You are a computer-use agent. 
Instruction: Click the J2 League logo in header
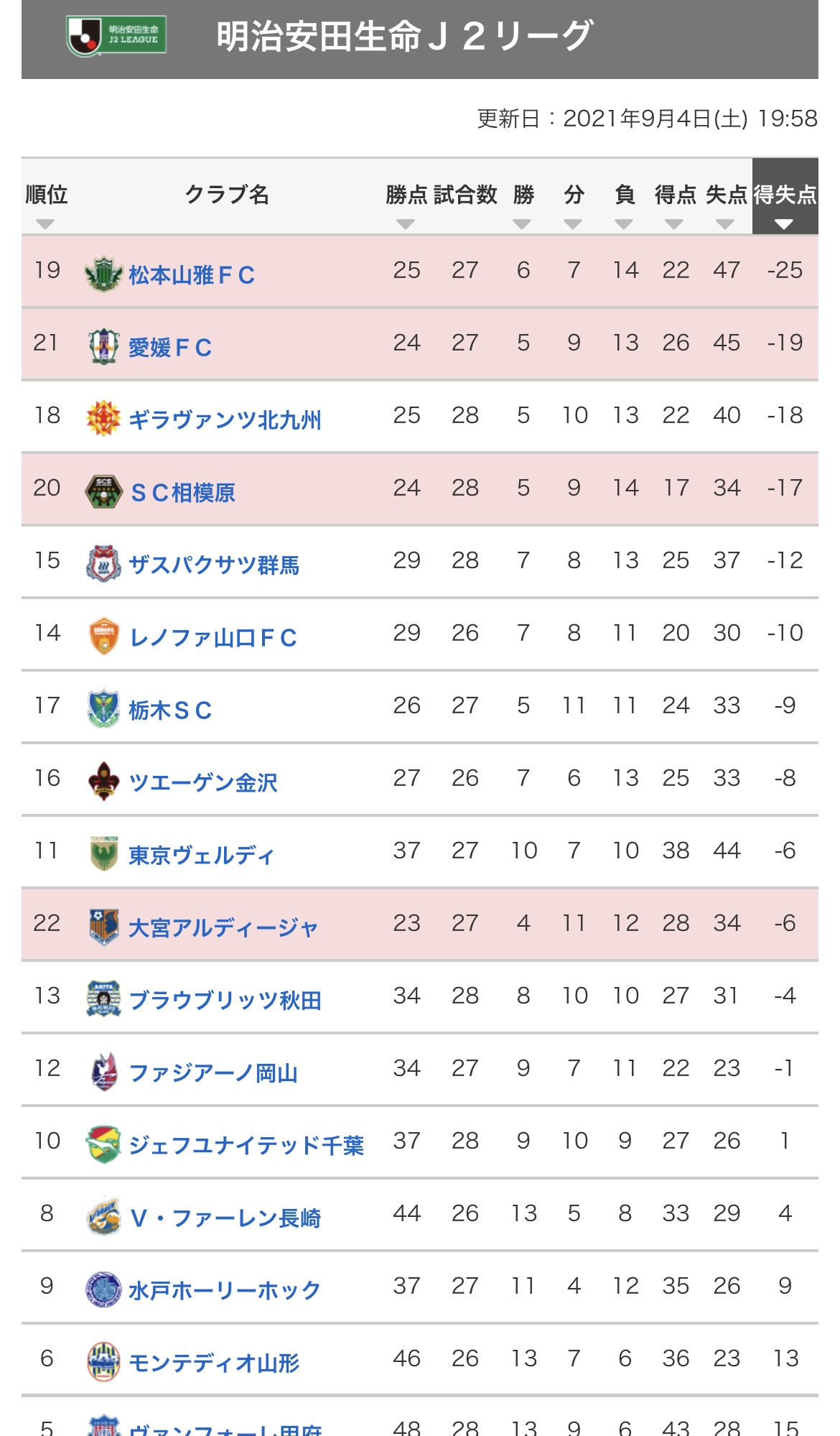coord(116,35)
